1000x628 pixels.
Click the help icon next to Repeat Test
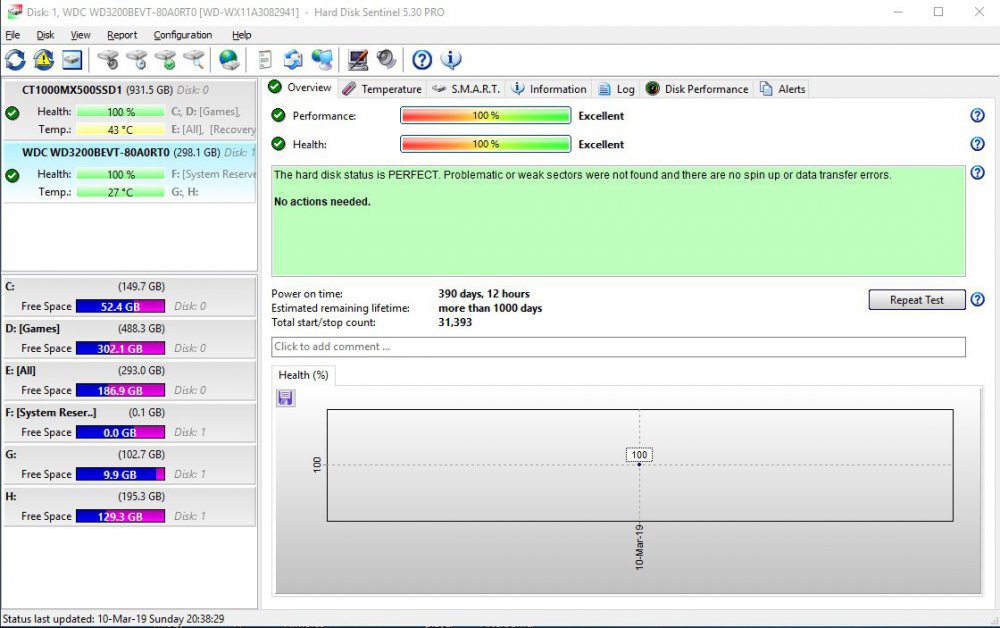pyautogui.click(x=977, y=300)
